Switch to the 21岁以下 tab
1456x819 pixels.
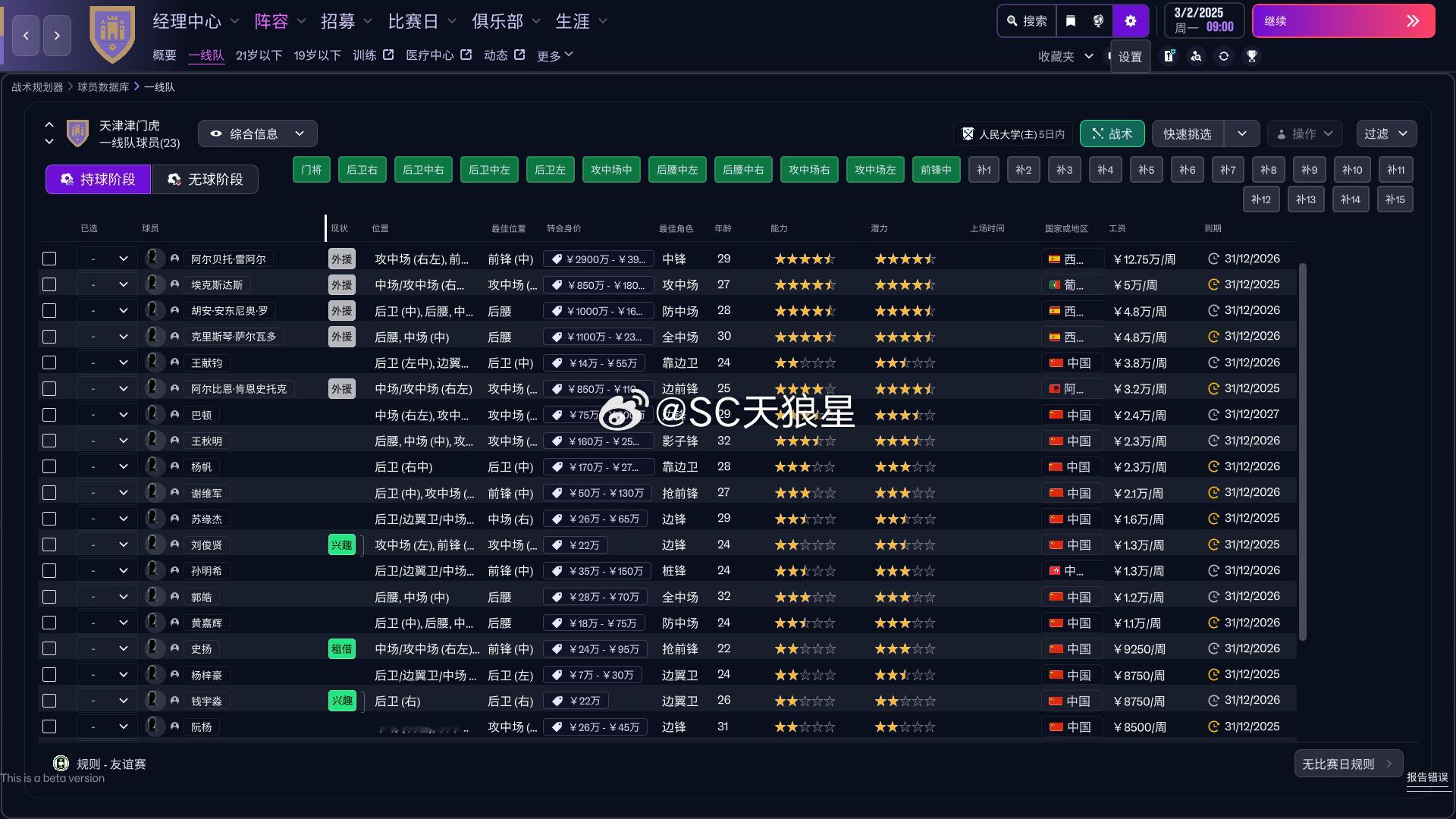(259, 55)
